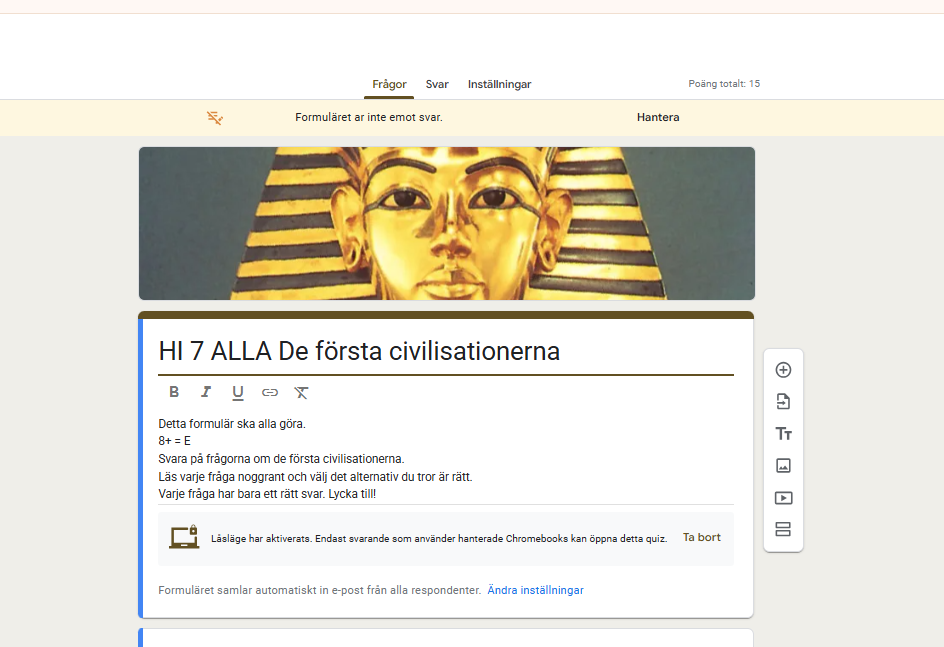Underline the selected description text
This screenshot has height=647, width=944.
[238, 392]
